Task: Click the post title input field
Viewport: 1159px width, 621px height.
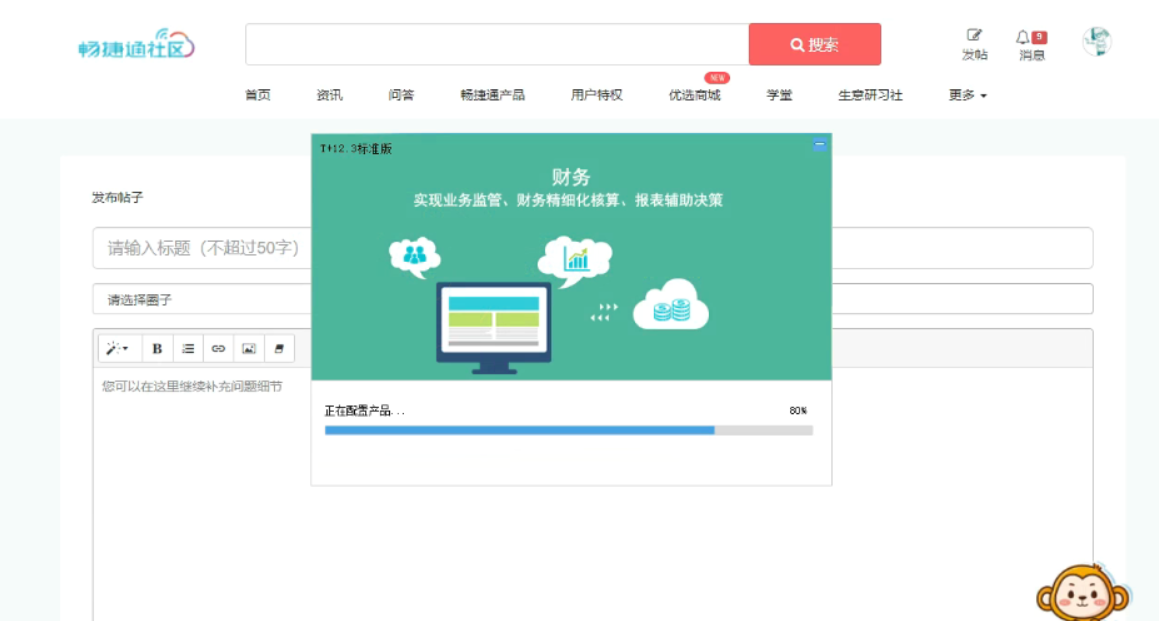Action: pos(592,248)
